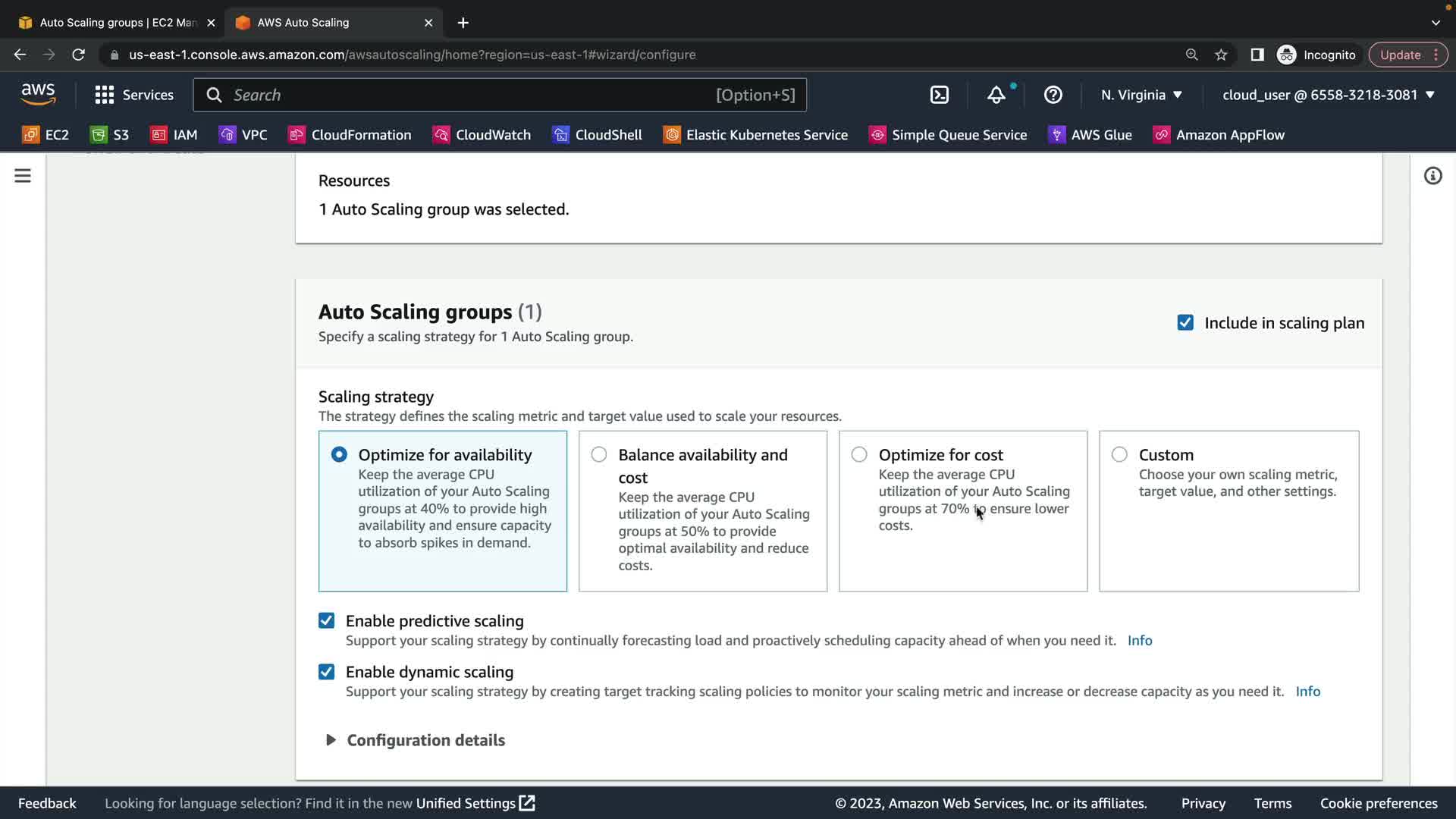
Task: Open the help question mark icon
Action: coord(1053,95)
